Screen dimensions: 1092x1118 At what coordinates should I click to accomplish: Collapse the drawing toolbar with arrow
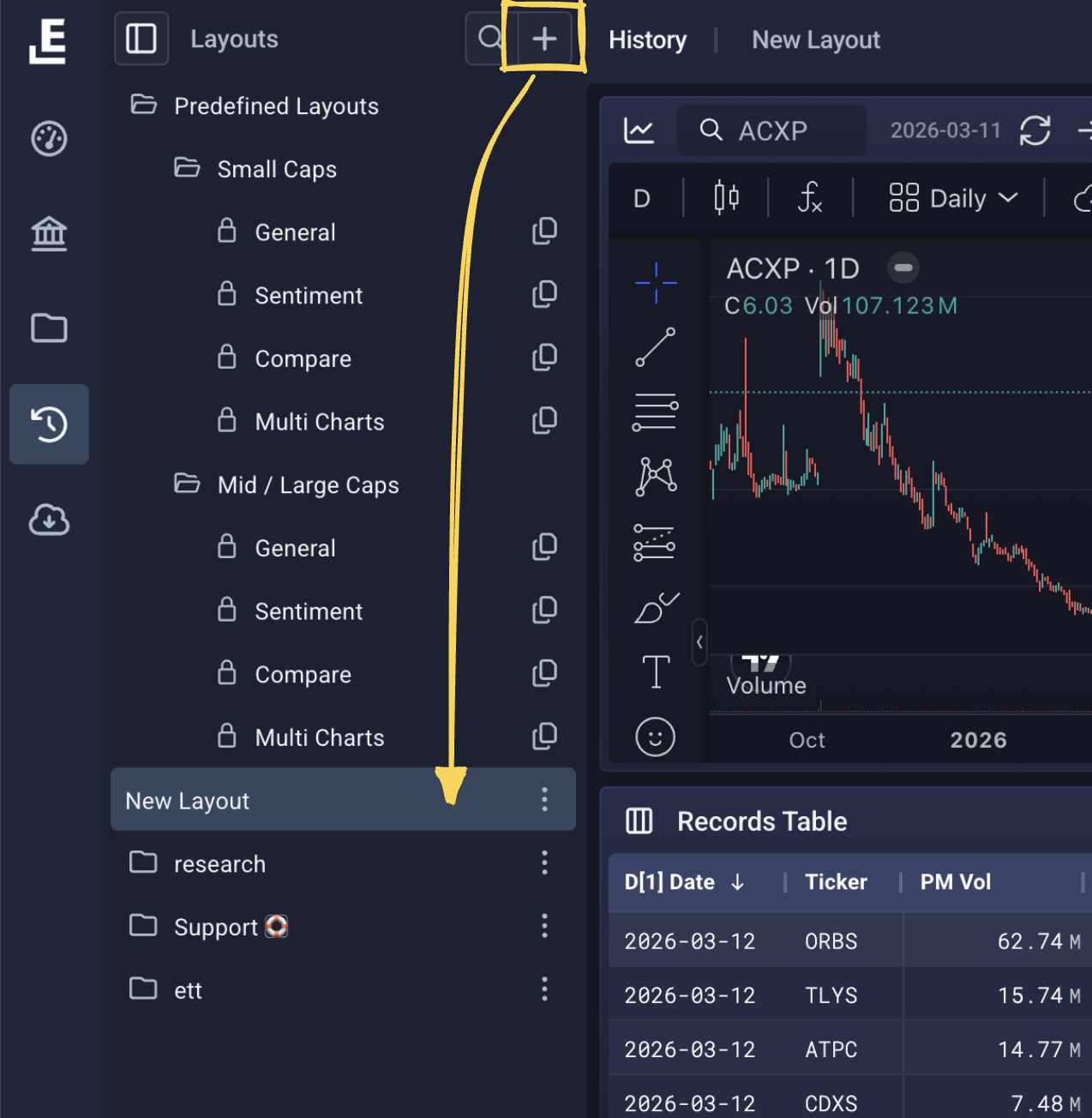click(699, 641)
